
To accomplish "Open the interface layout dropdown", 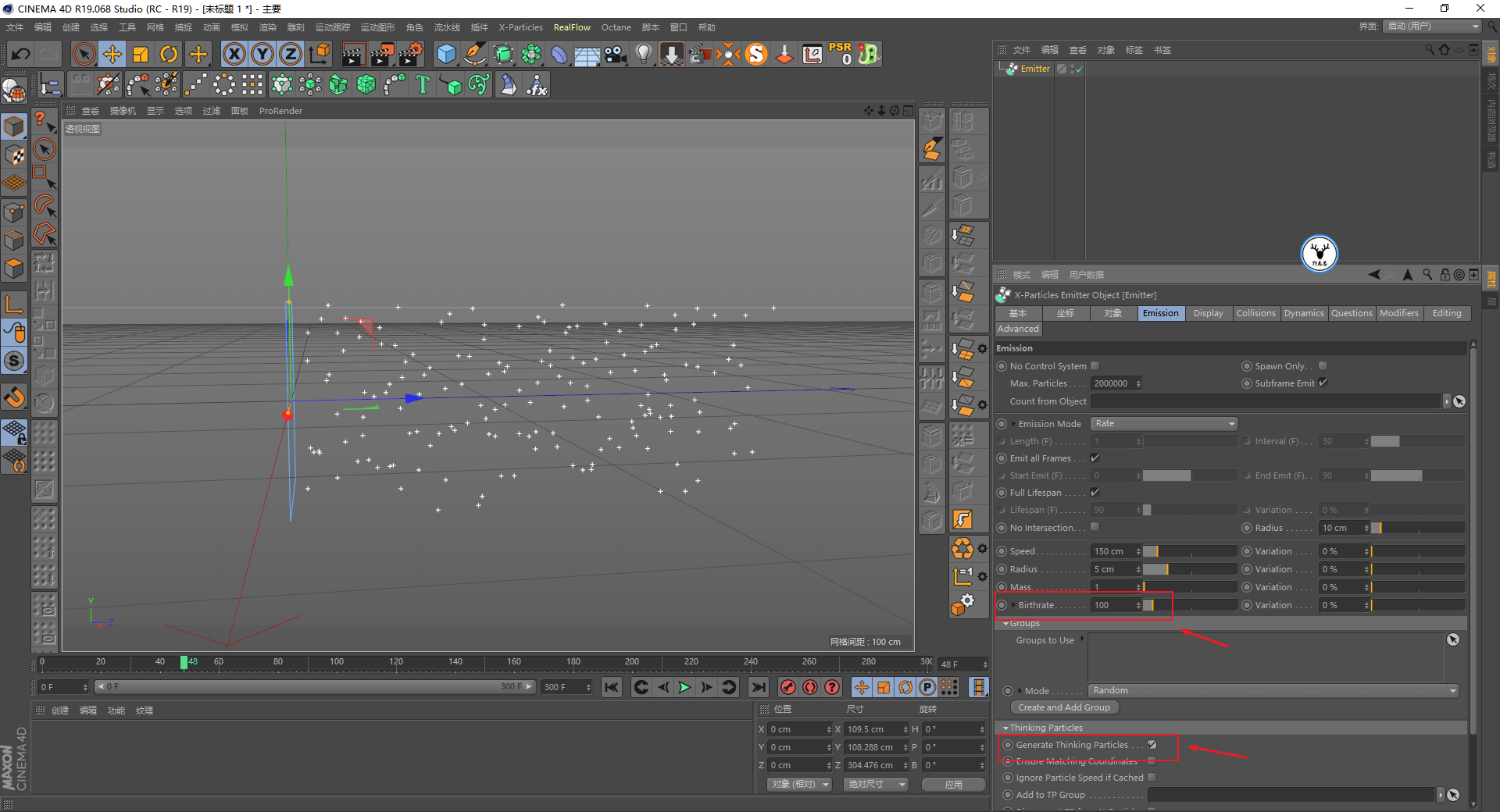I will (x=1433, y=27).
